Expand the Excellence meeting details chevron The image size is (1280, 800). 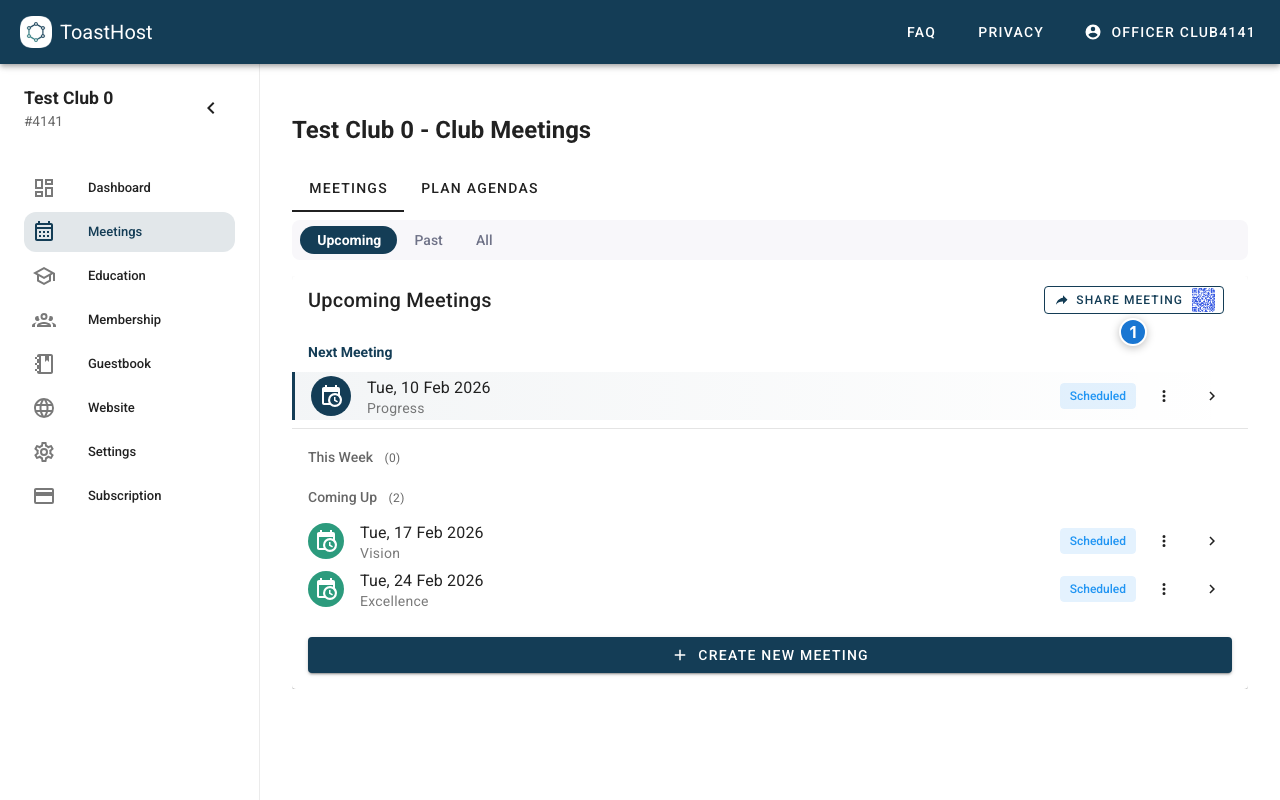pyautogui.click(x=1211, y=589)
